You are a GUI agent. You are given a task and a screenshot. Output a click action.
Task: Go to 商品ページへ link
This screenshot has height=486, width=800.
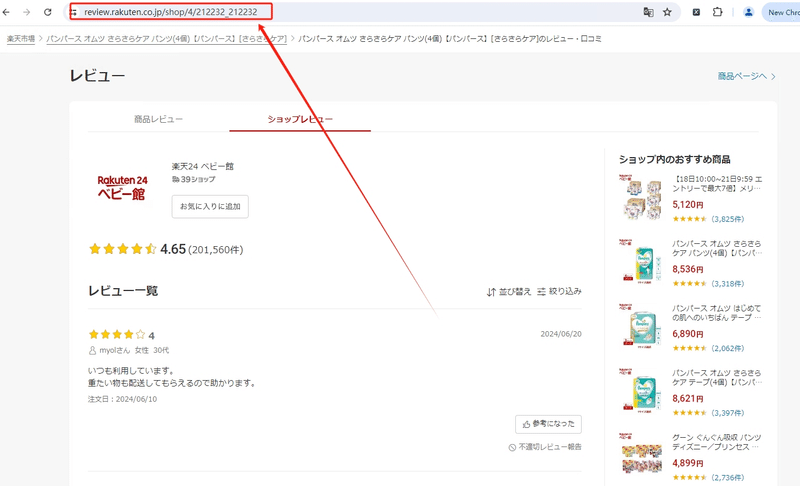point(746,76)
